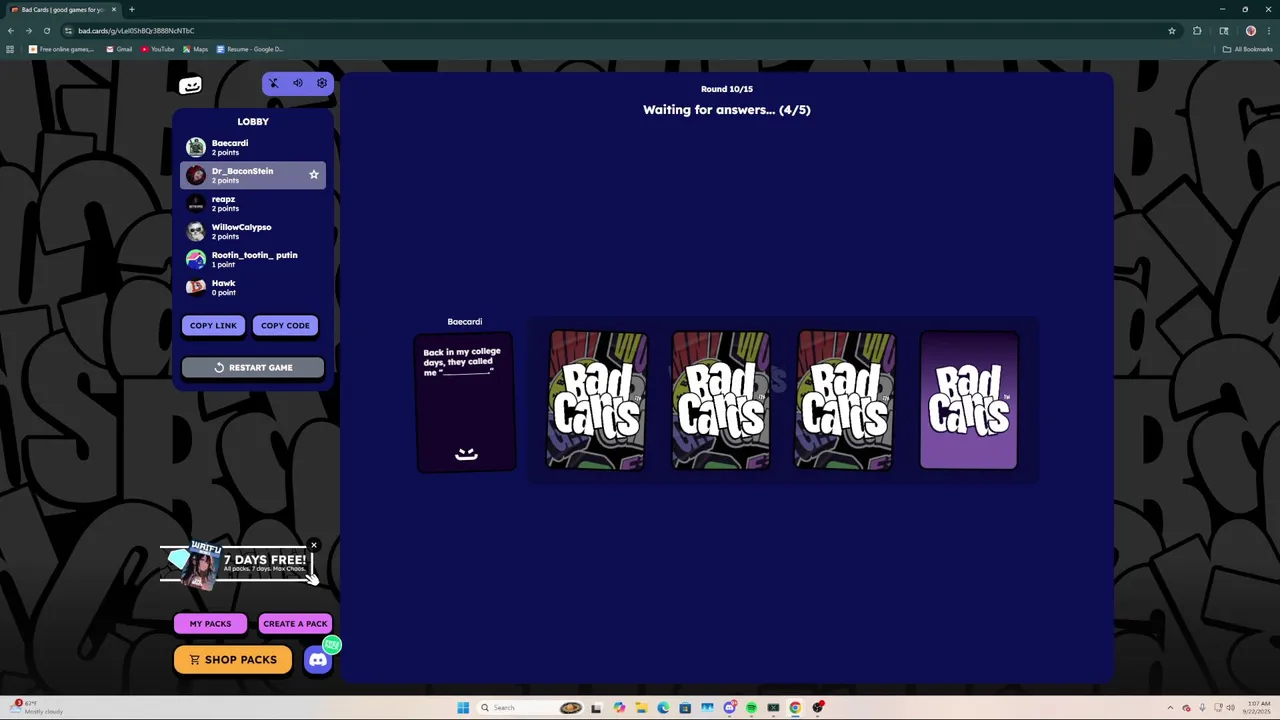Image resolution: width=1280 pixels, height=720 pixels.
Task: Open the Chrome profile avatar
Action: tap(1251, 31)
